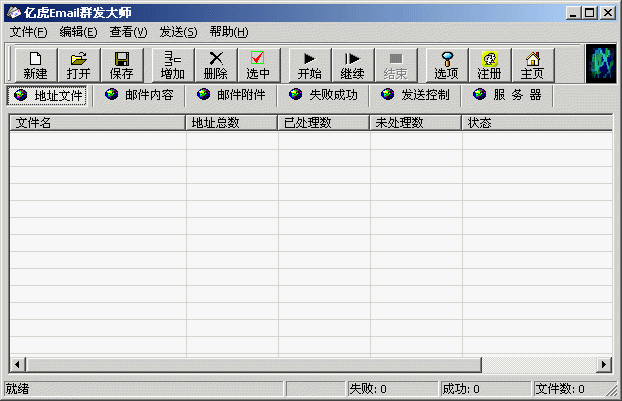Image resolution: width=622 pixels, height=401 pixels.
Task: Click the horizontal scrollbar left arrow
Action: tap(17, 365)
